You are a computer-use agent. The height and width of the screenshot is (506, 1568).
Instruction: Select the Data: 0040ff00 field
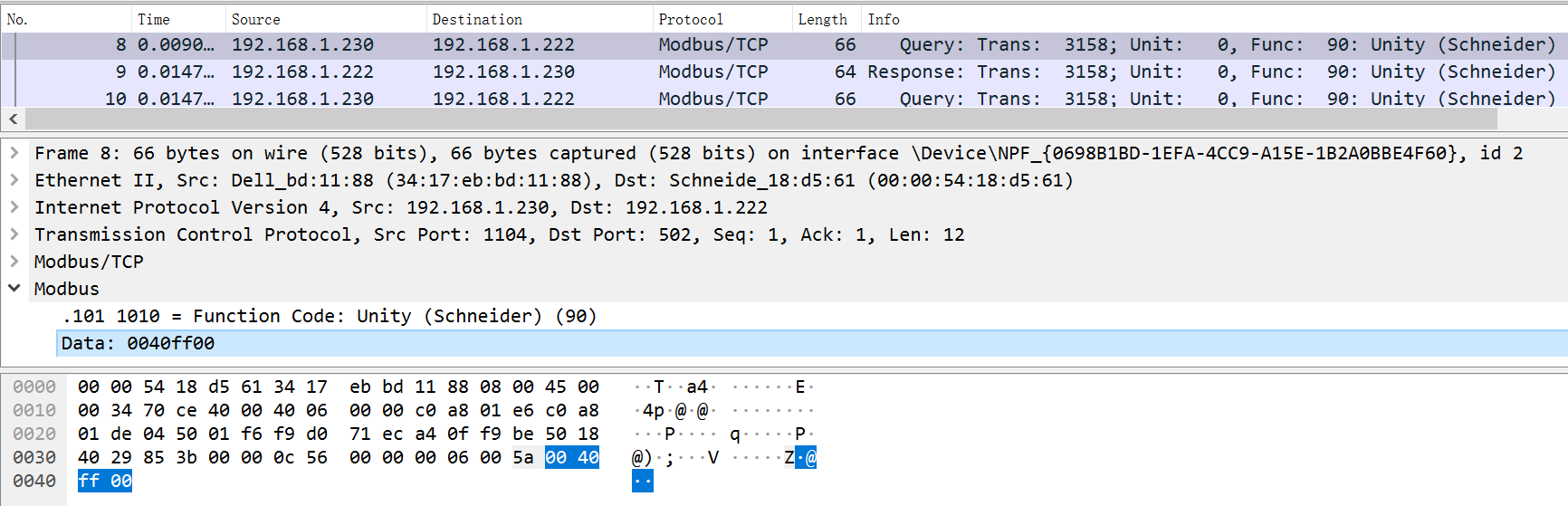138,343
